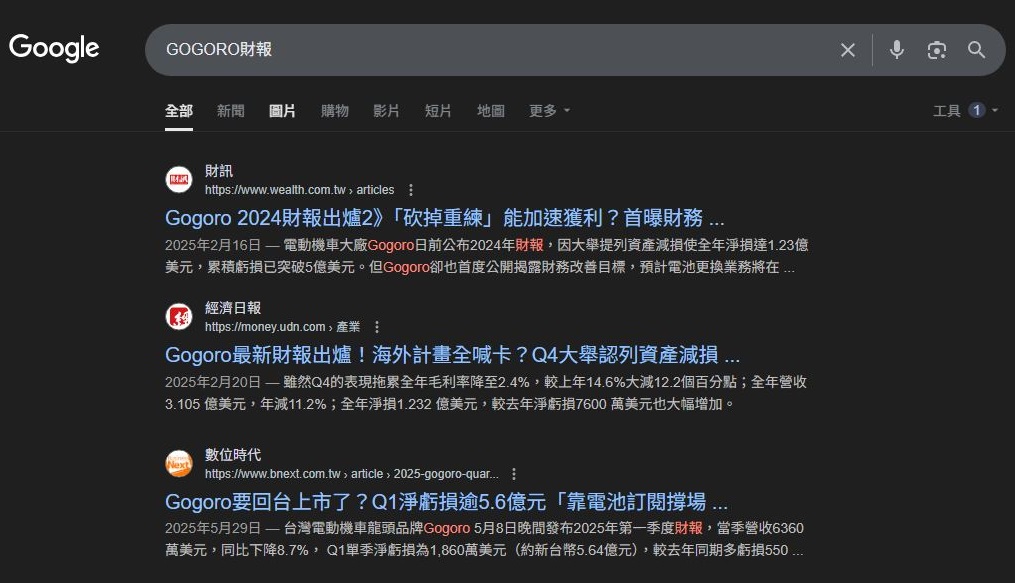Click the bnext.com.tw URL

pyautogui.click(x=351, y=474)
